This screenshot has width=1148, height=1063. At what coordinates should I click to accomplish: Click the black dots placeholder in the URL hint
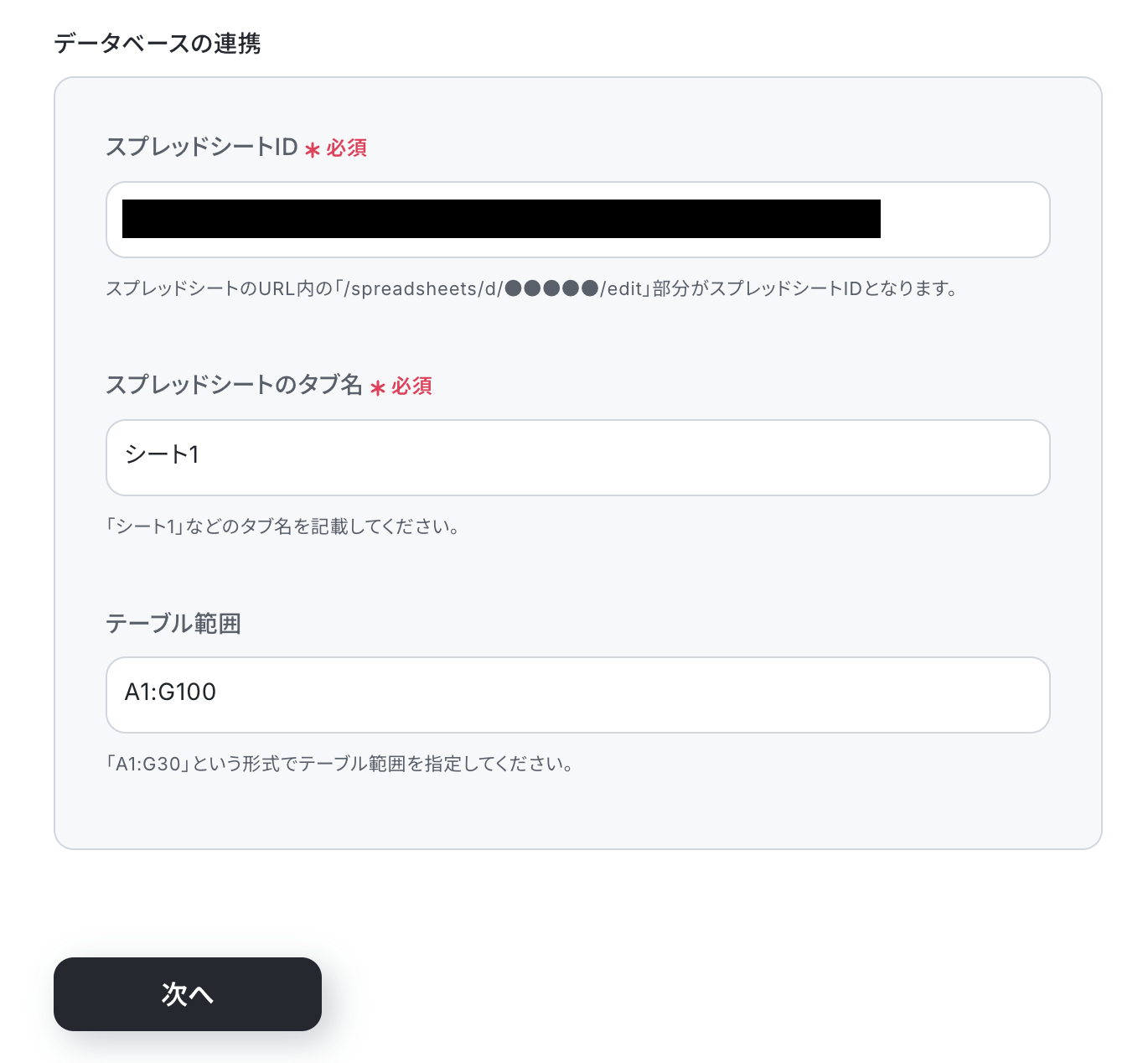pyautogui.click(x=551, y=288)
